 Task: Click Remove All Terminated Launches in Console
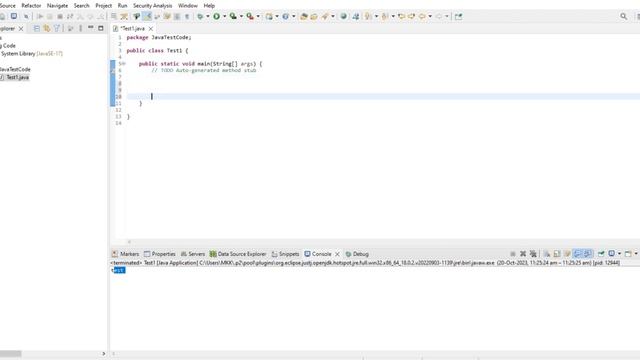point(533,254)
